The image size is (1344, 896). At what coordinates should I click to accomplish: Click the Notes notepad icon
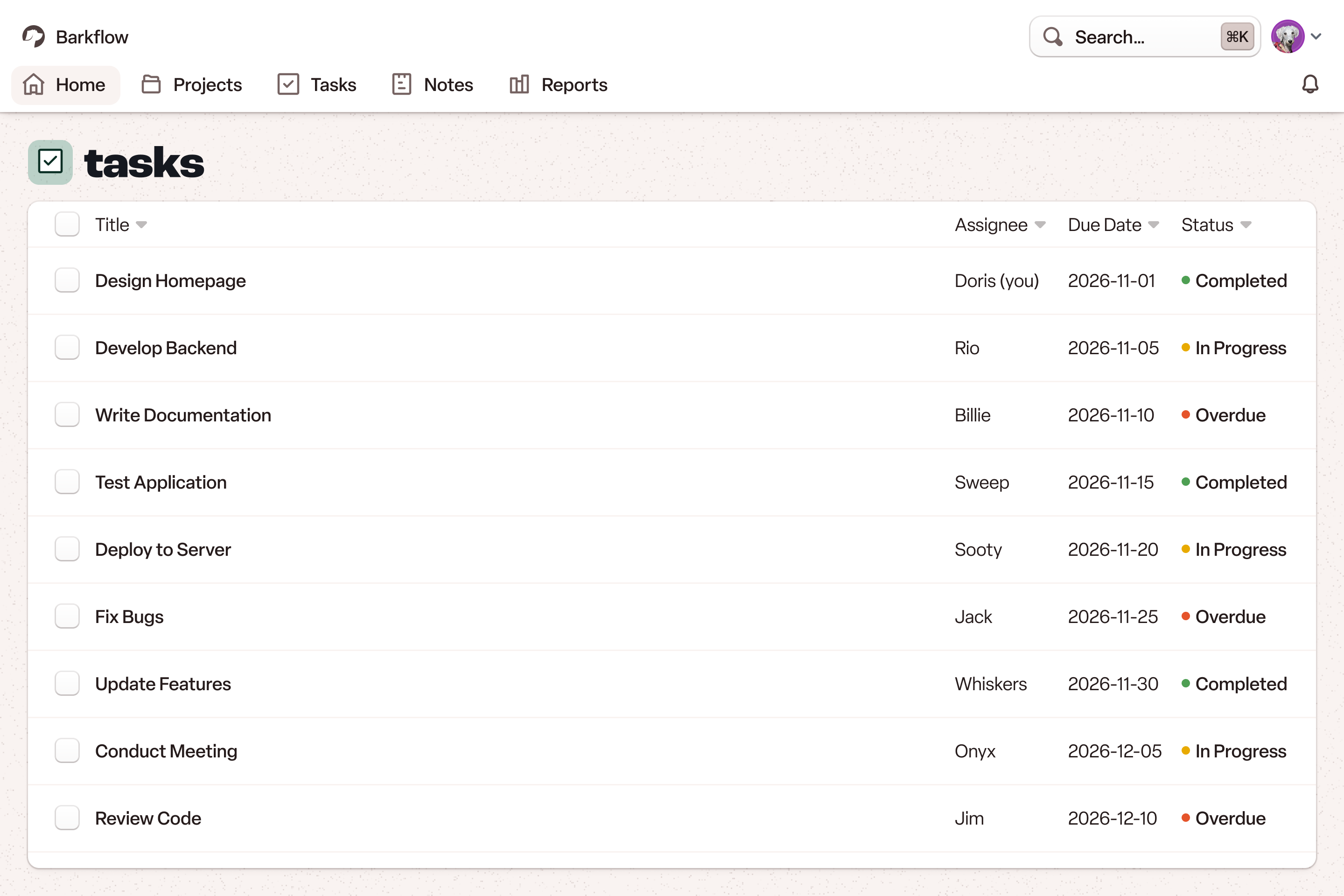(401, 84)
